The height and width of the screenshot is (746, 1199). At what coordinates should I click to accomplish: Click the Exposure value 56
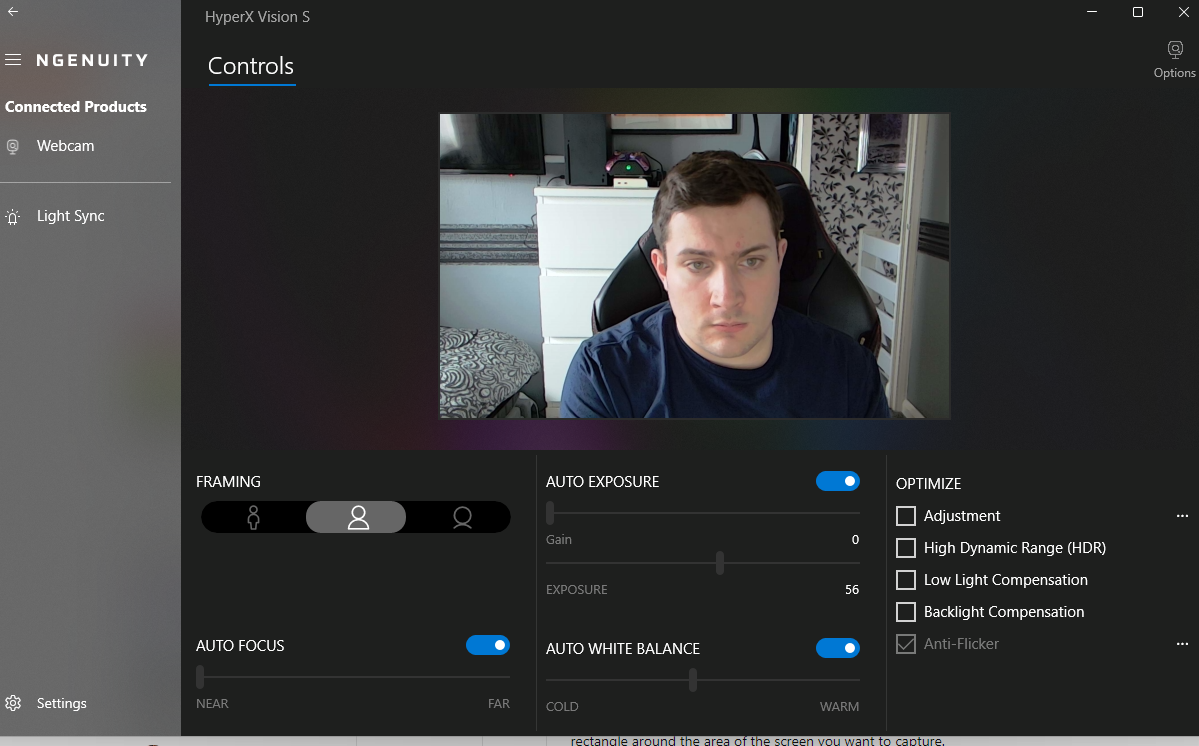tap(852, 589)
